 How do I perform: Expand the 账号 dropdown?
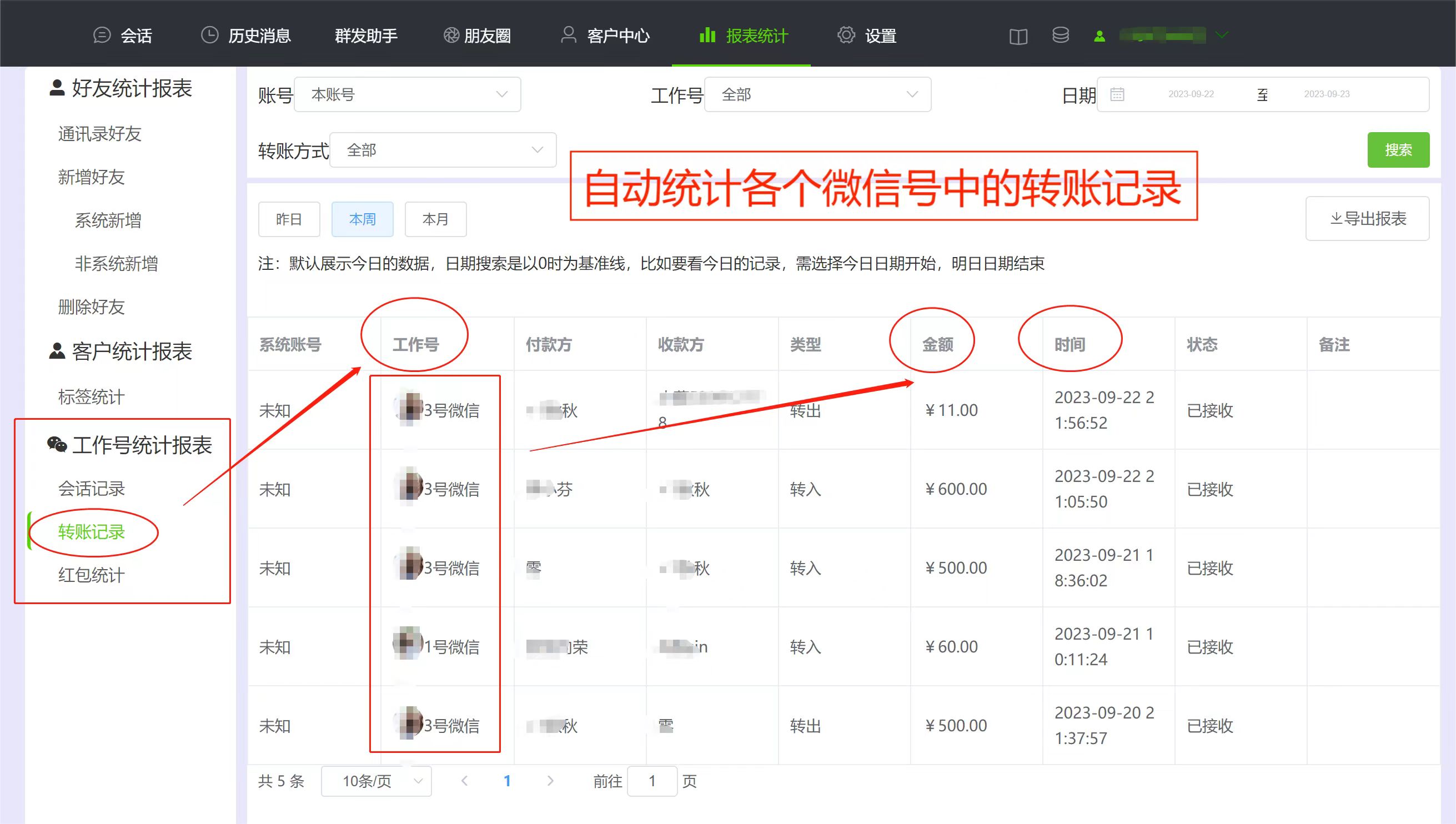click(407, 94)
